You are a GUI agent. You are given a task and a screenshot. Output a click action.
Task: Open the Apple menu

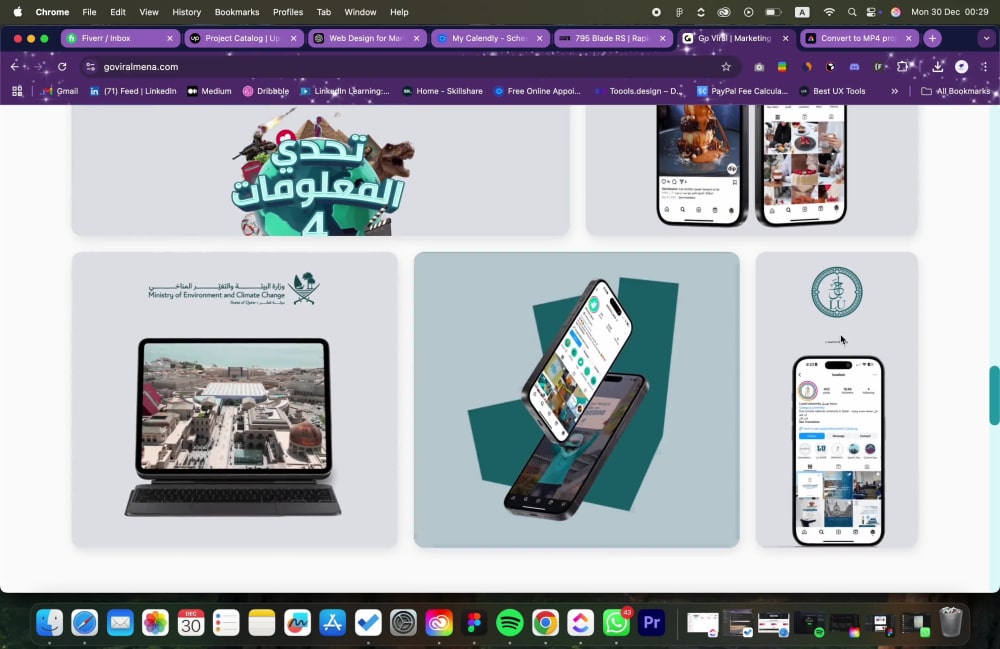coord(17,11)
